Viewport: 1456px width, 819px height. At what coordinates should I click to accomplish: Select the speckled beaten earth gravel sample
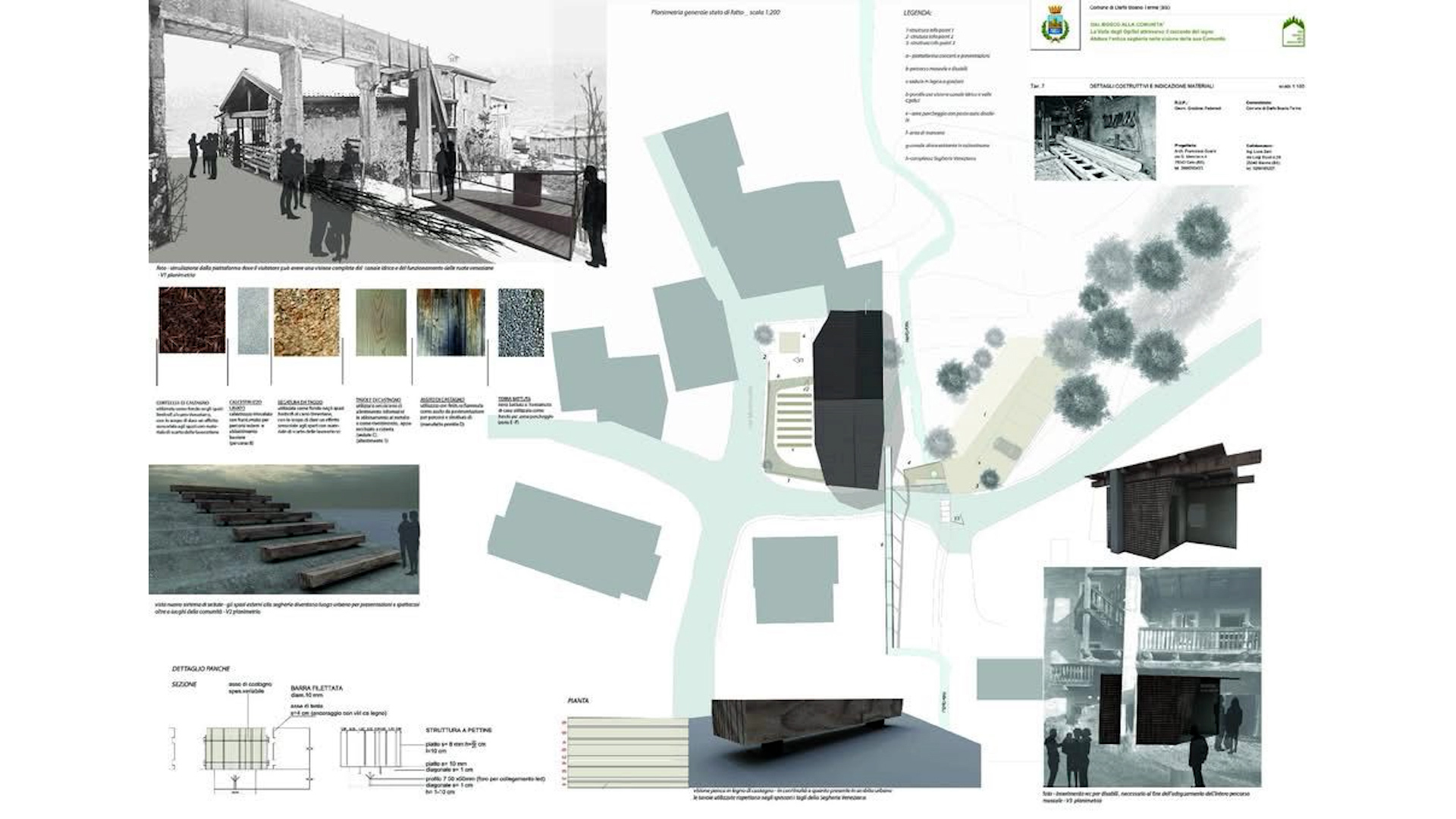click(521, 322)
